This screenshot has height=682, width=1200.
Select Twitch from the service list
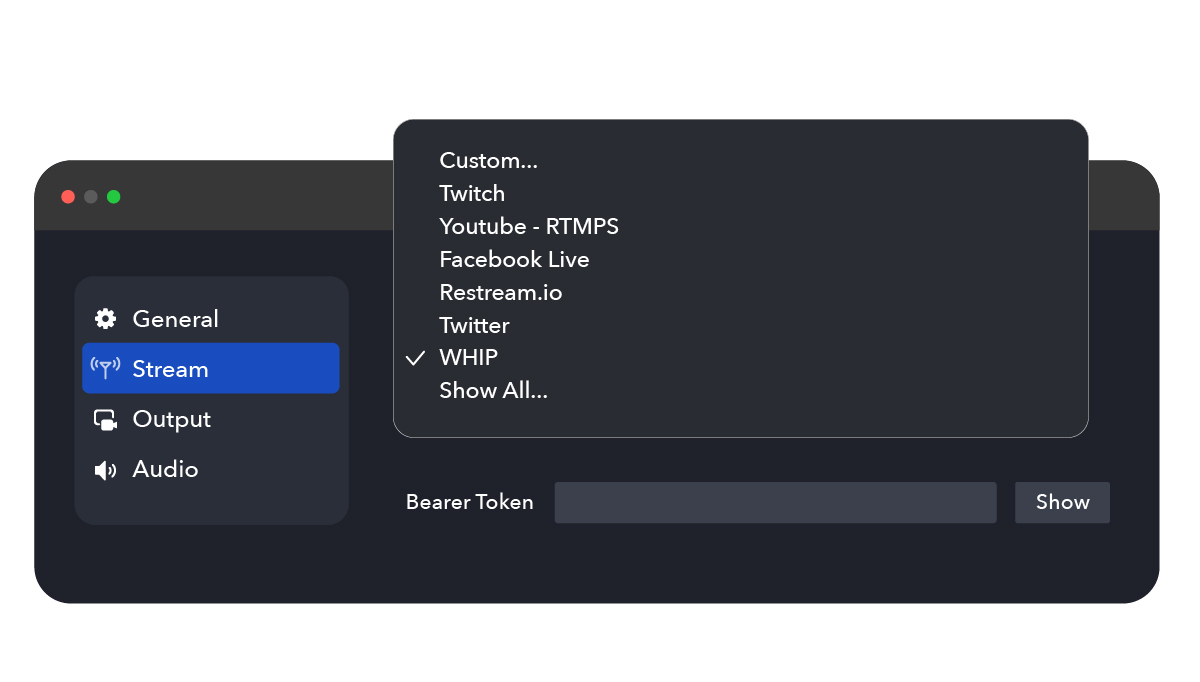click(x=472, y=193)
